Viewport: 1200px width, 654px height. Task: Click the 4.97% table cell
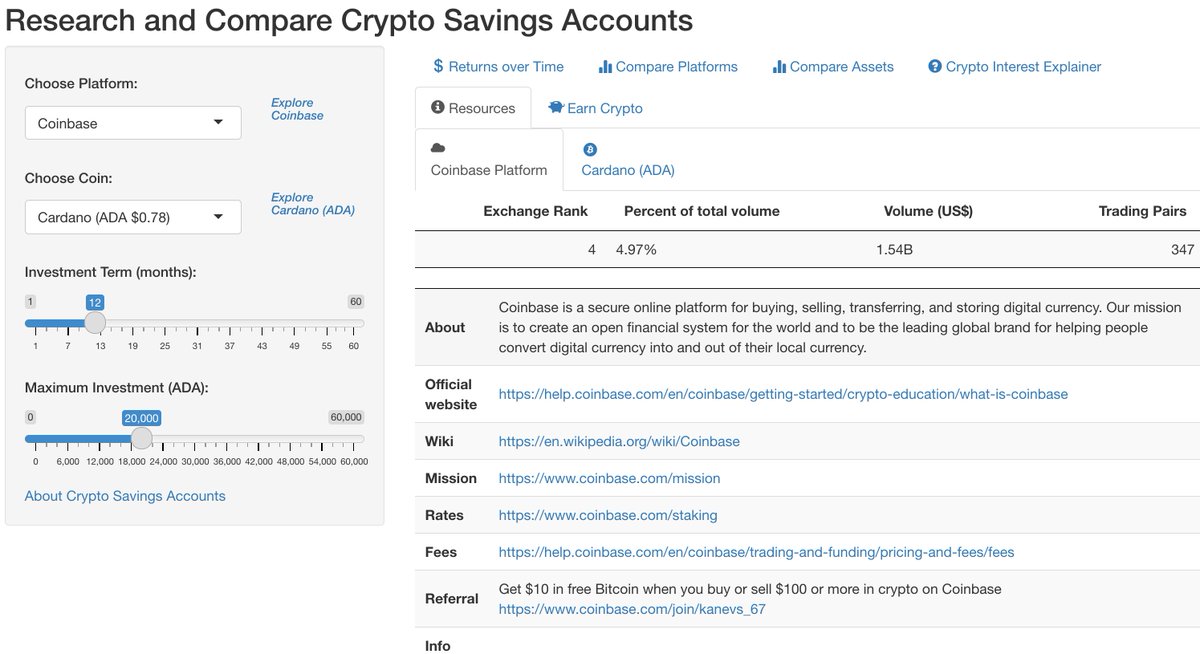(x=636, y=249)
